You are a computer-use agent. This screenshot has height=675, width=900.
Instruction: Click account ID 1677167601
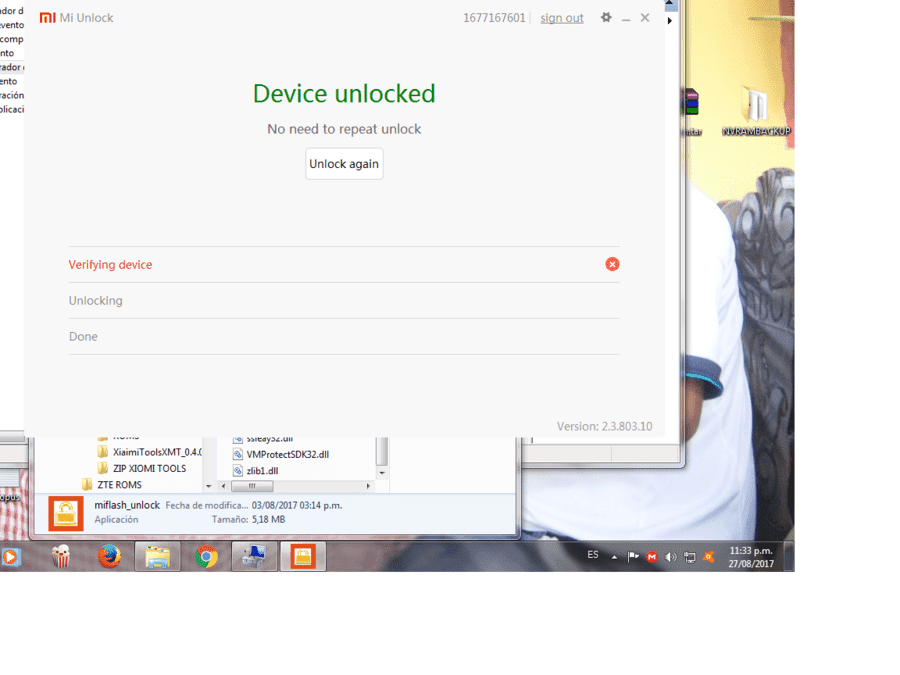tap(494, 18)
